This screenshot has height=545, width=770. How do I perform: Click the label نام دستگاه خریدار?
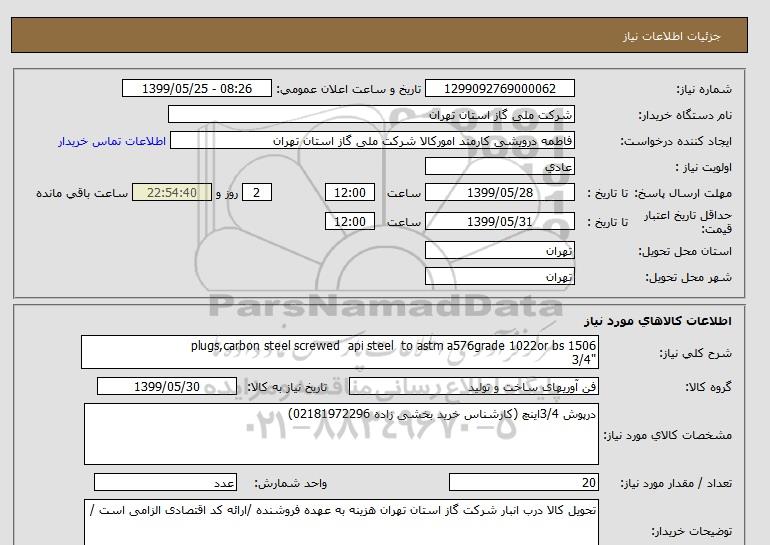coord(685,115)
